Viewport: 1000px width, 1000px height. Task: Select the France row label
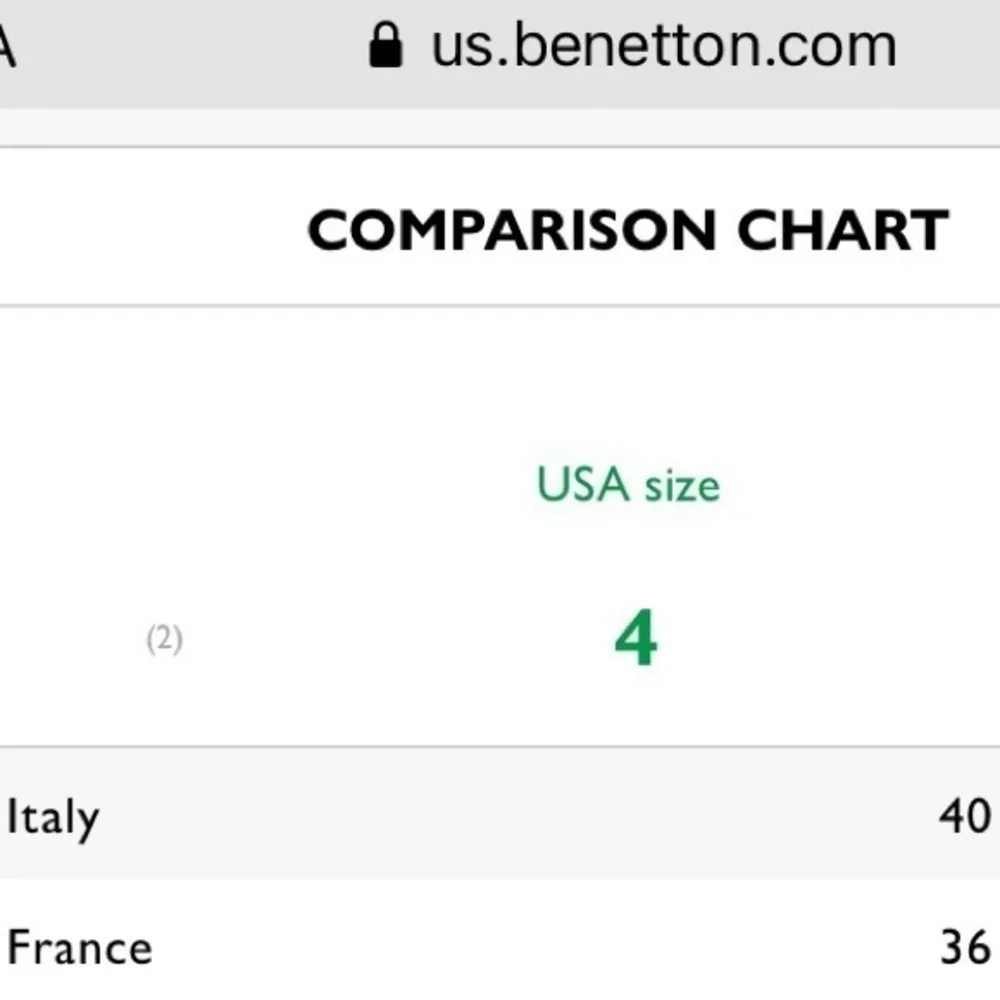tap(79, 947)
